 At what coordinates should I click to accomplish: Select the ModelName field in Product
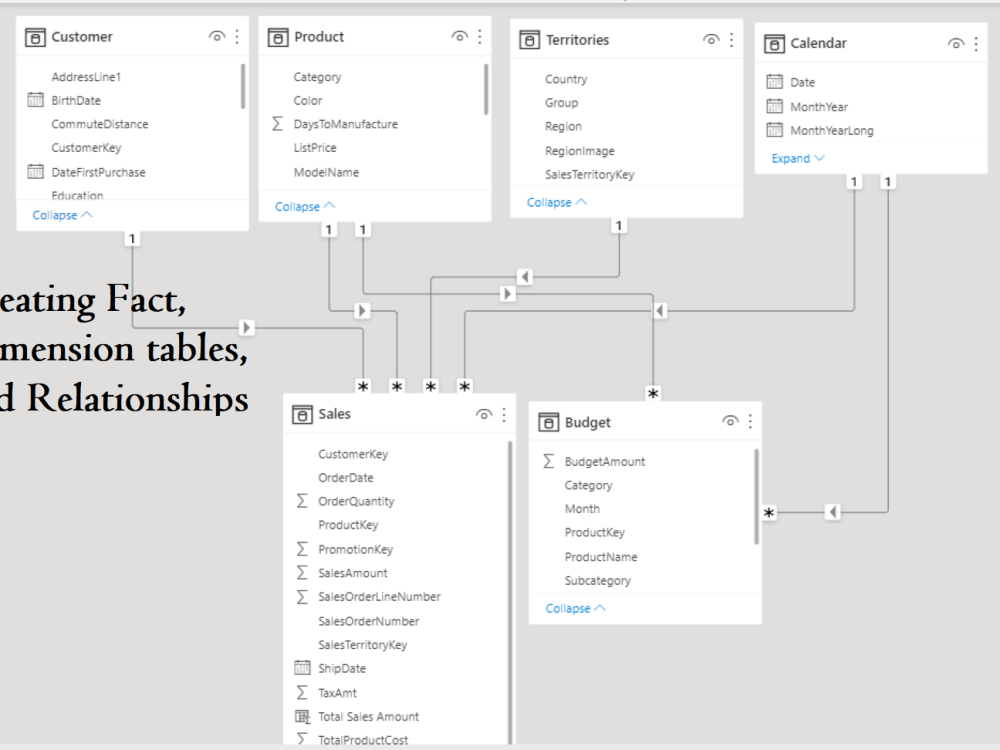(326, 172)
